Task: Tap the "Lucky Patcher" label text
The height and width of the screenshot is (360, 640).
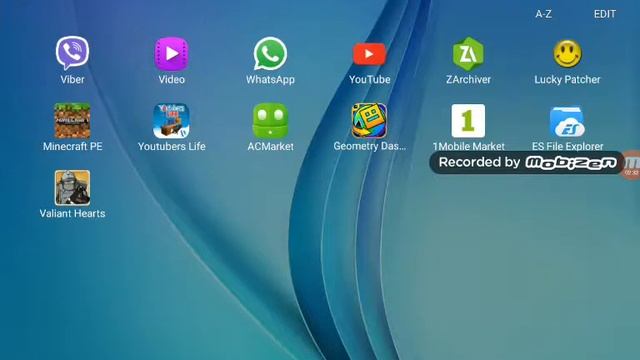Action: click(x=567, y=80)
